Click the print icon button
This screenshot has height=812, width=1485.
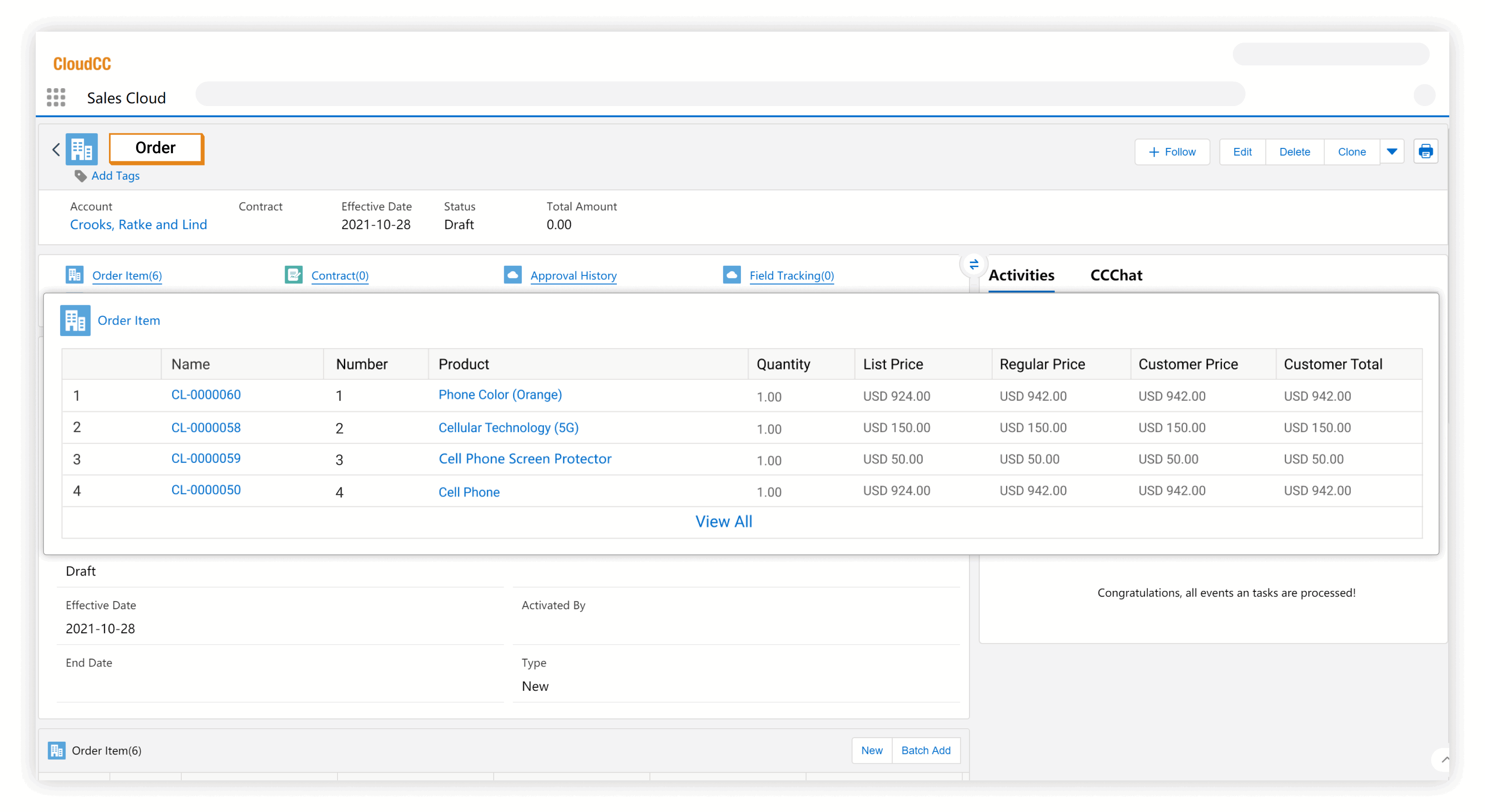coord(1425,152)
